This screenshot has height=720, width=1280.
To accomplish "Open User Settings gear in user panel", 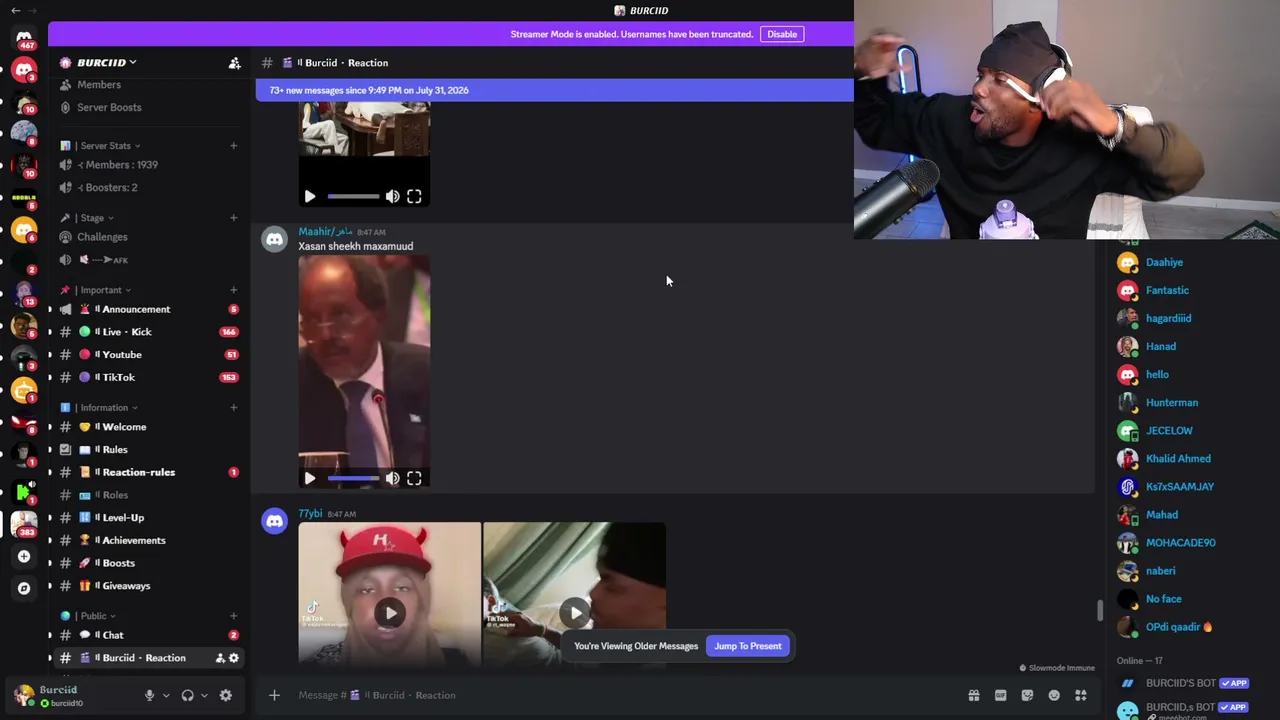I will (x=226, y=695).
